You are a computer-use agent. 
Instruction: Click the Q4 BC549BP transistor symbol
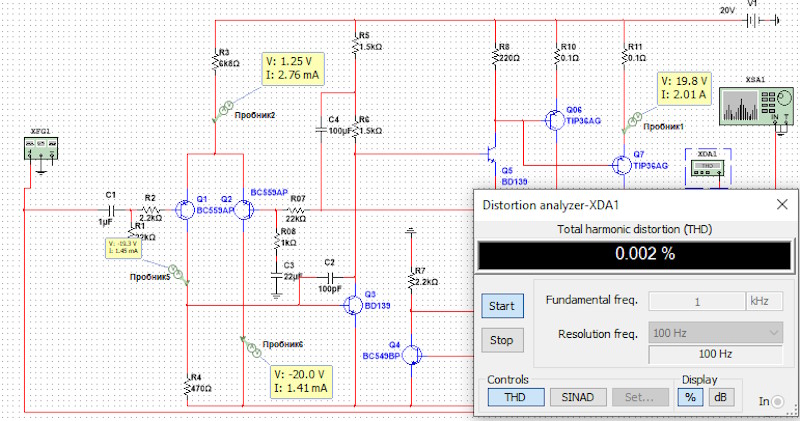point(414,354)
